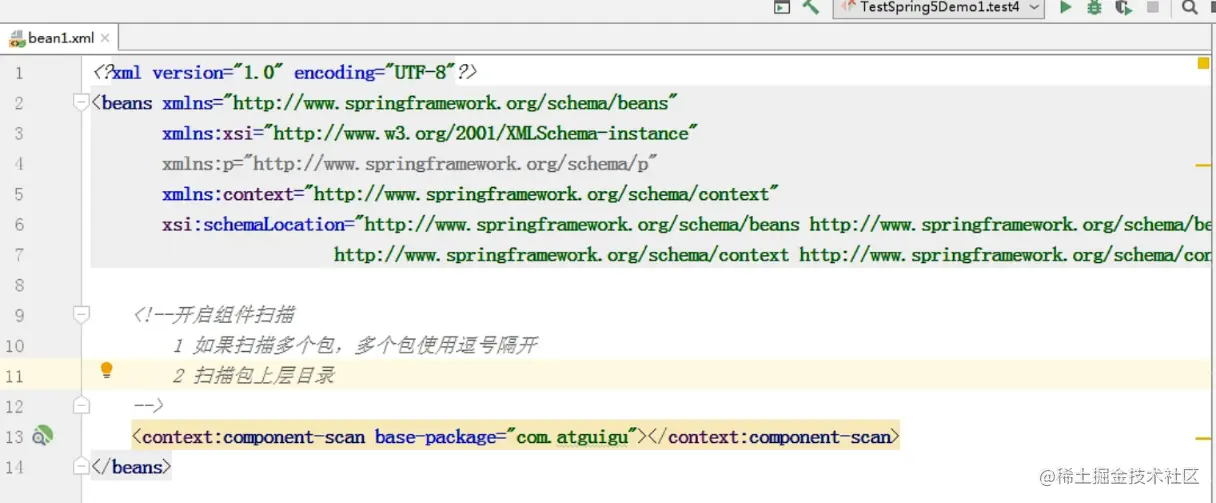Click the yellow lightbulb intention icon
Screen dimensions: 1216x503
point(106,371)
